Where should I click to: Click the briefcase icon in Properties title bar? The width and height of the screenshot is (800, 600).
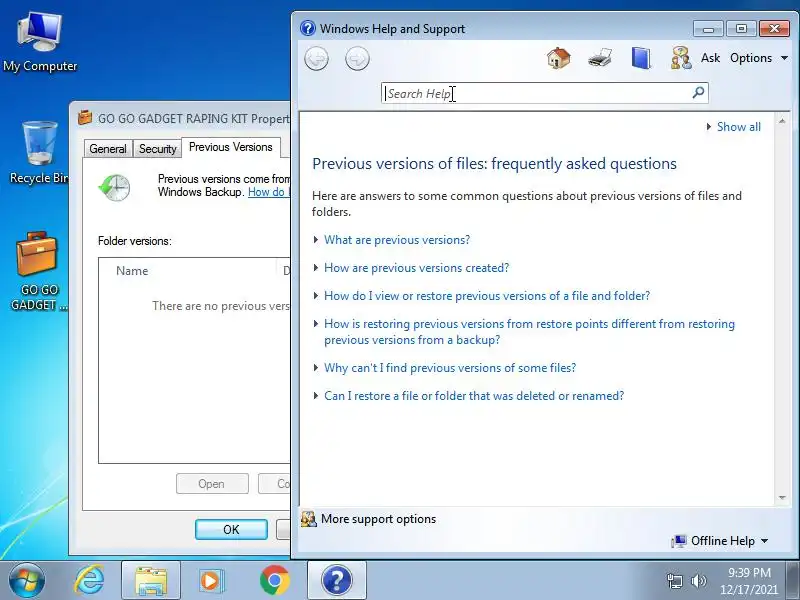pyautogui.click(x=85, y=118)
